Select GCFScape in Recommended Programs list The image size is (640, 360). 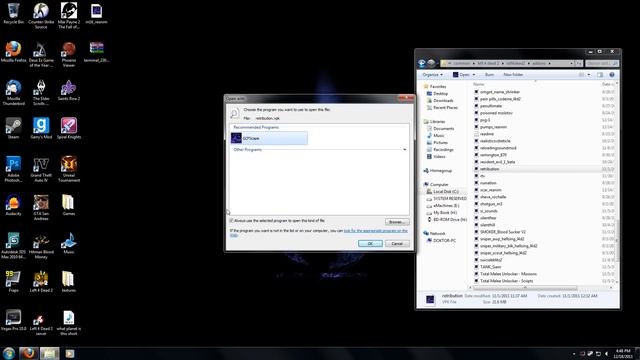point(269,138)
